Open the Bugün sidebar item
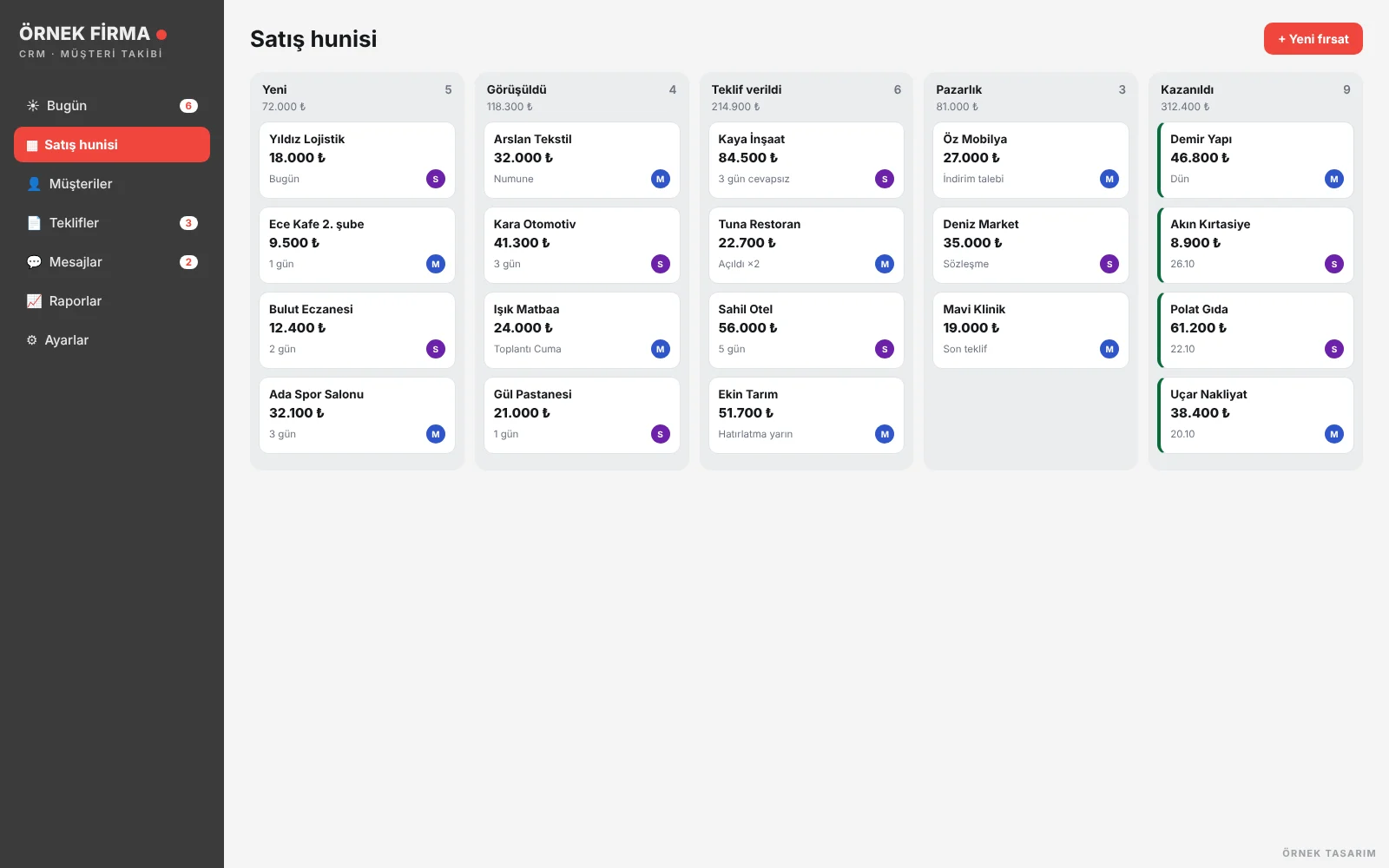Screen dimensions: 1389x868 pyautogui.click(x=112, y=106)
